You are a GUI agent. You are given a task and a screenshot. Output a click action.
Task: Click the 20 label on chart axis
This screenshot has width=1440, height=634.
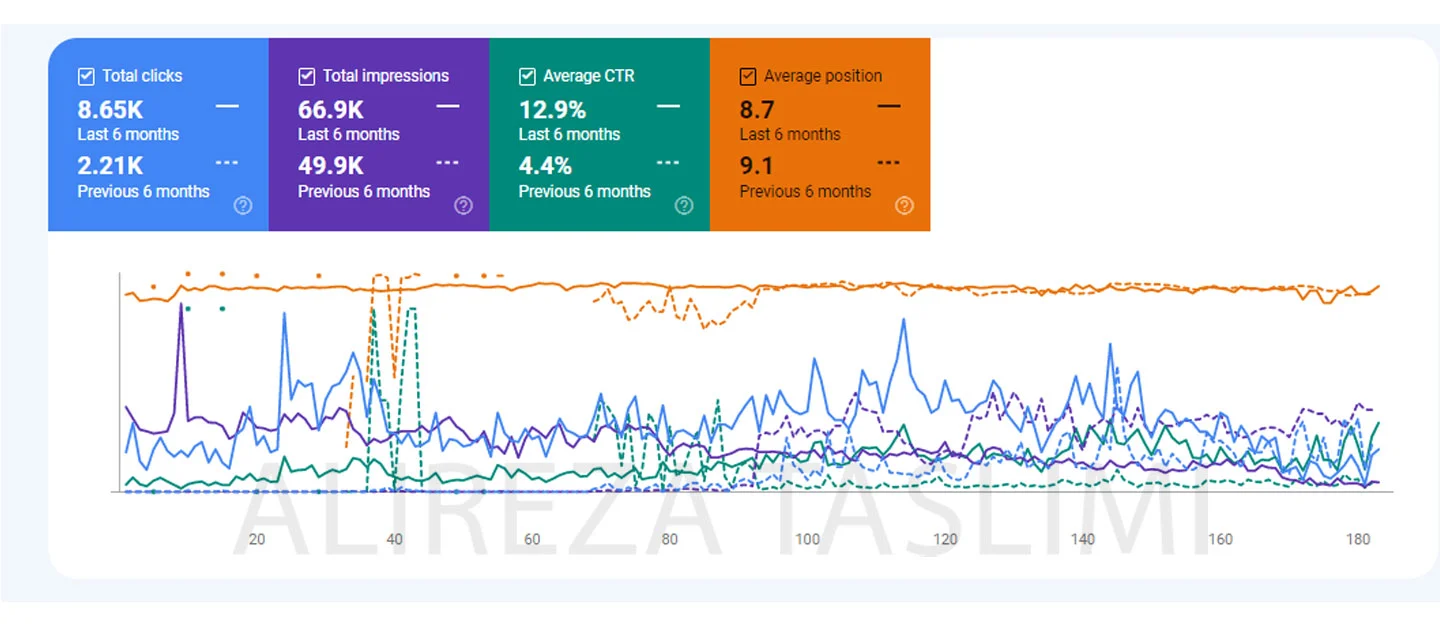click(x=257, y=539)
